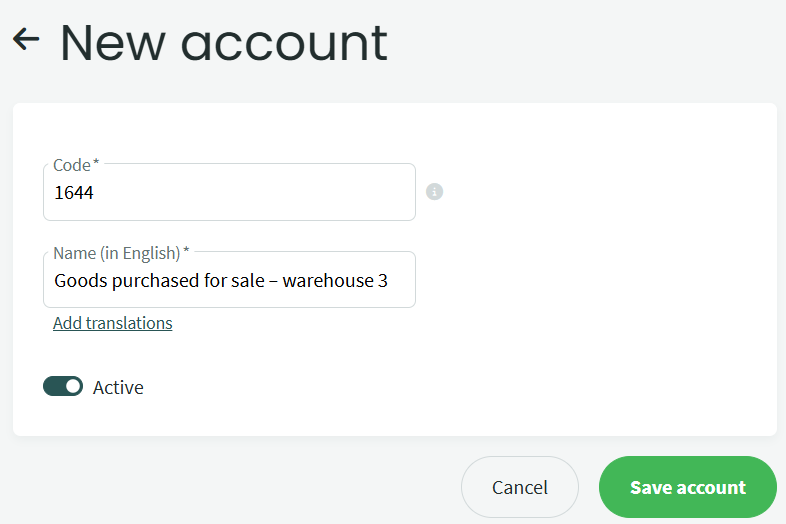Click the Name (in English) label
Viewport: 786px width, 524px height.
[x=118, y=253]
